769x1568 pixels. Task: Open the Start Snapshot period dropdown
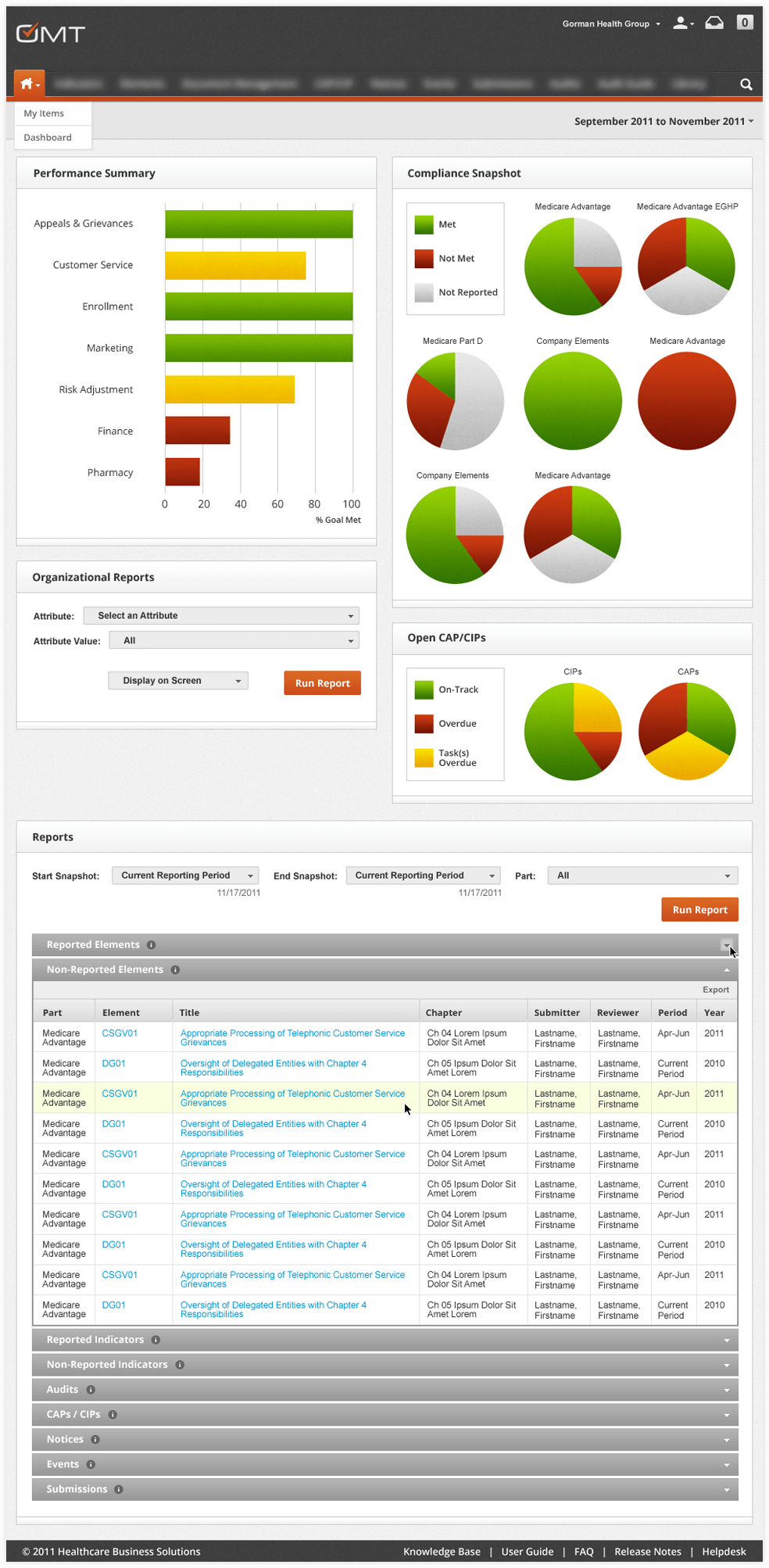185,875
